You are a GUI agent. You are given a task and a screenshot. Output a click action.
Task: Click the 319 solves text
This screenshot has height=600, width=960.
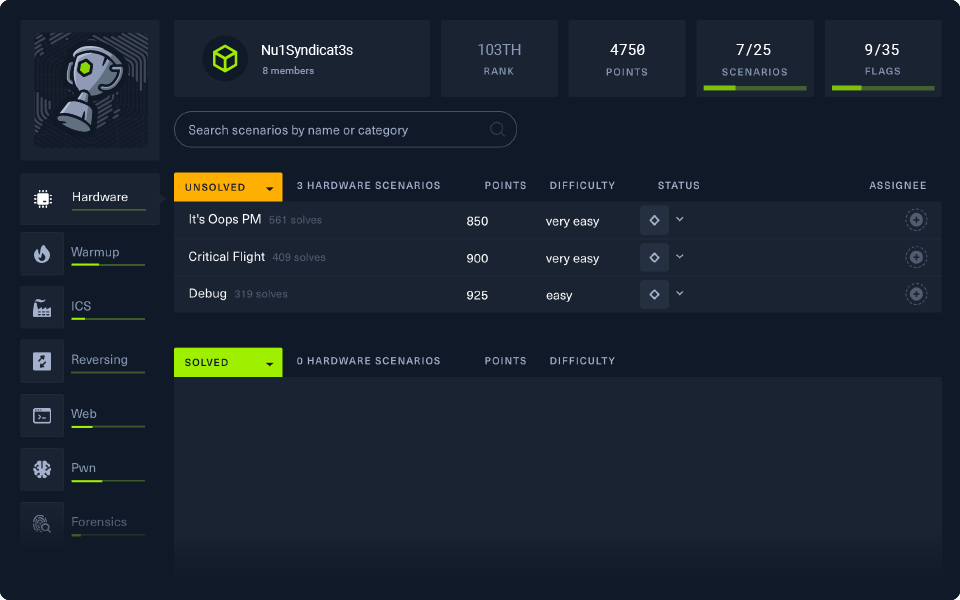pyautogui.click(x=261, y=294)
